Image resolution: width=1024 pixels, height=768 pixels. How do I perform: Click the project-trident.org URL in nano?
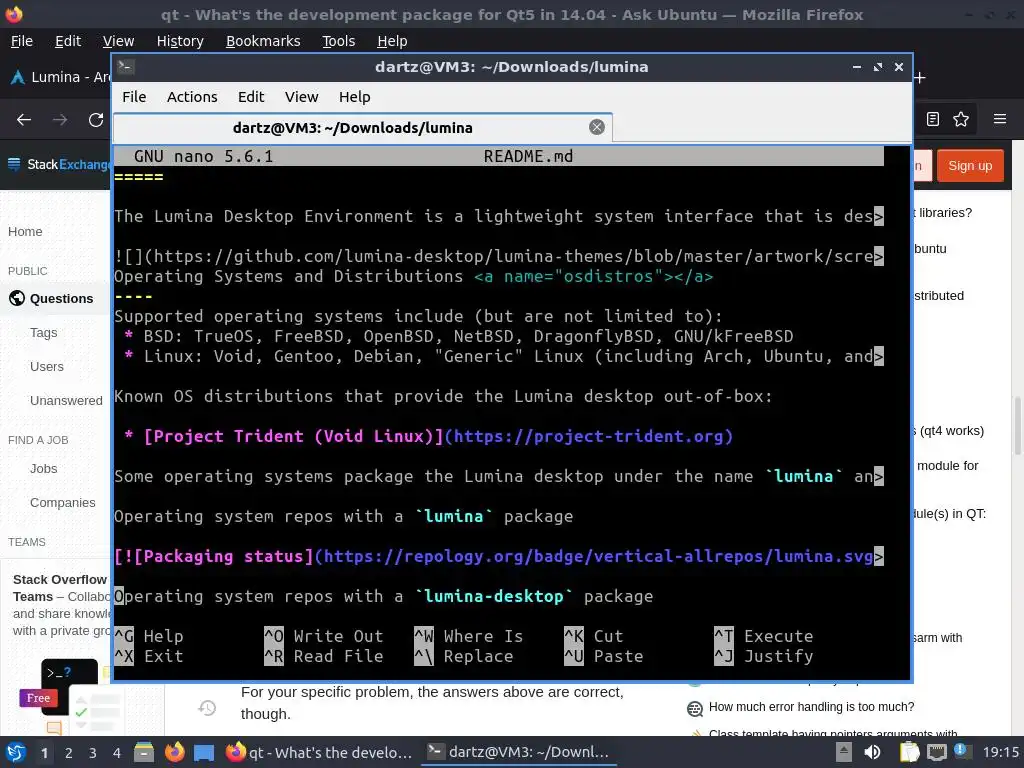588,436
